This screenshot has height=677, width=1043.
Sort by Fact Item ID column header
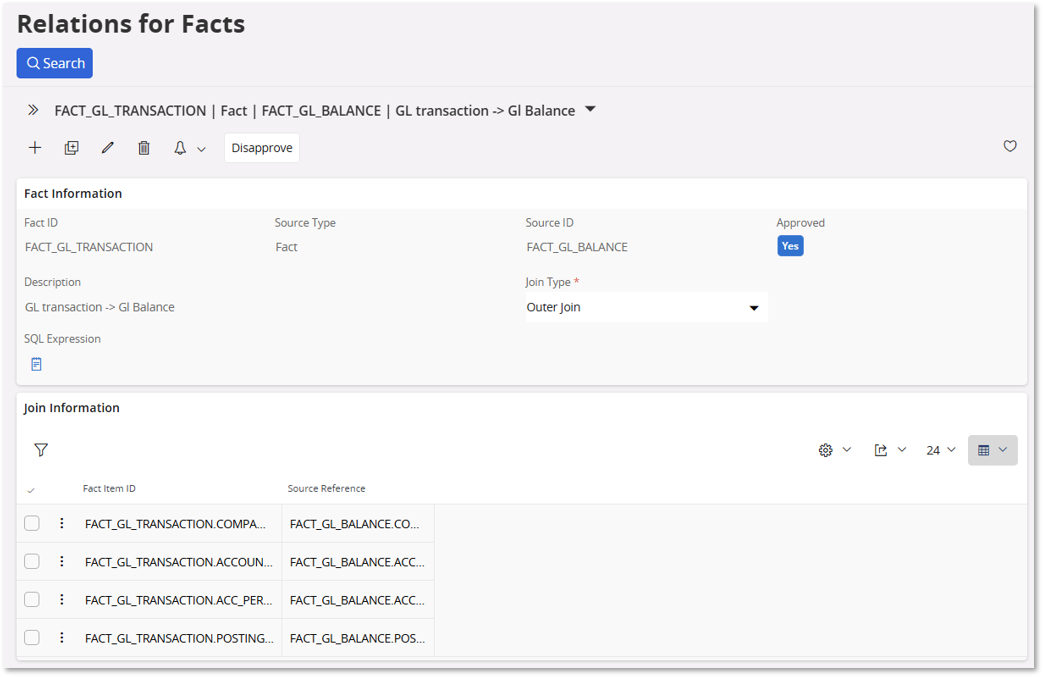109,488
